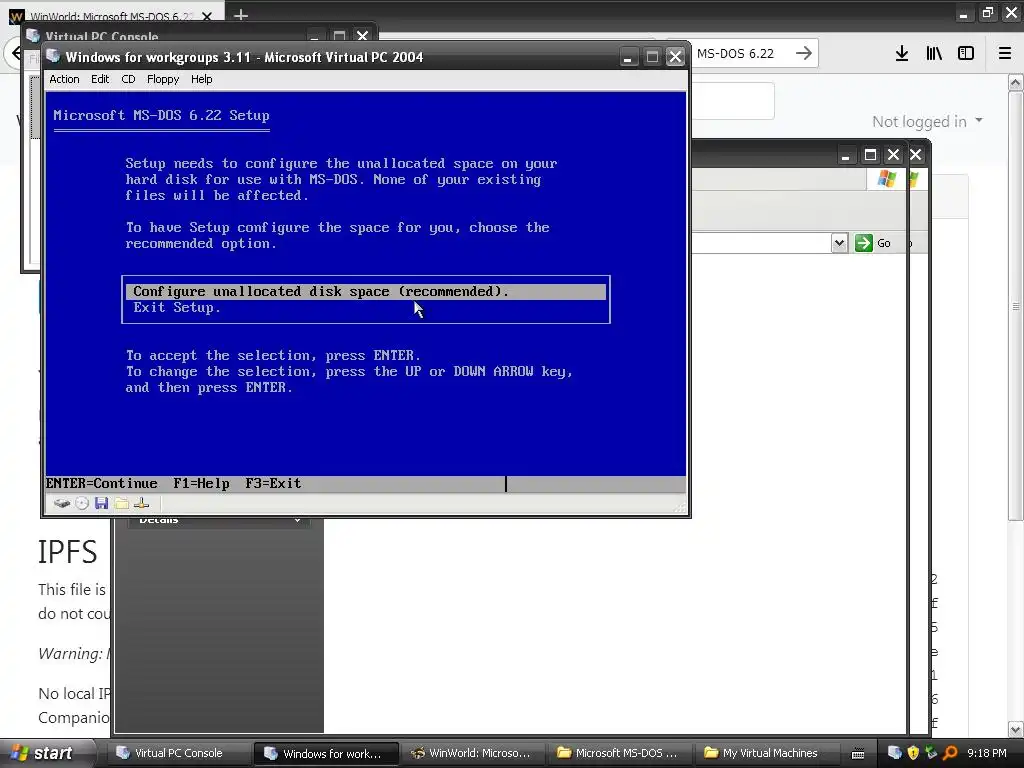This screenshot has width=1024, height=768.
Task: Select 'Configure unallocated disk space' option
Action: [x=366, y=291]
